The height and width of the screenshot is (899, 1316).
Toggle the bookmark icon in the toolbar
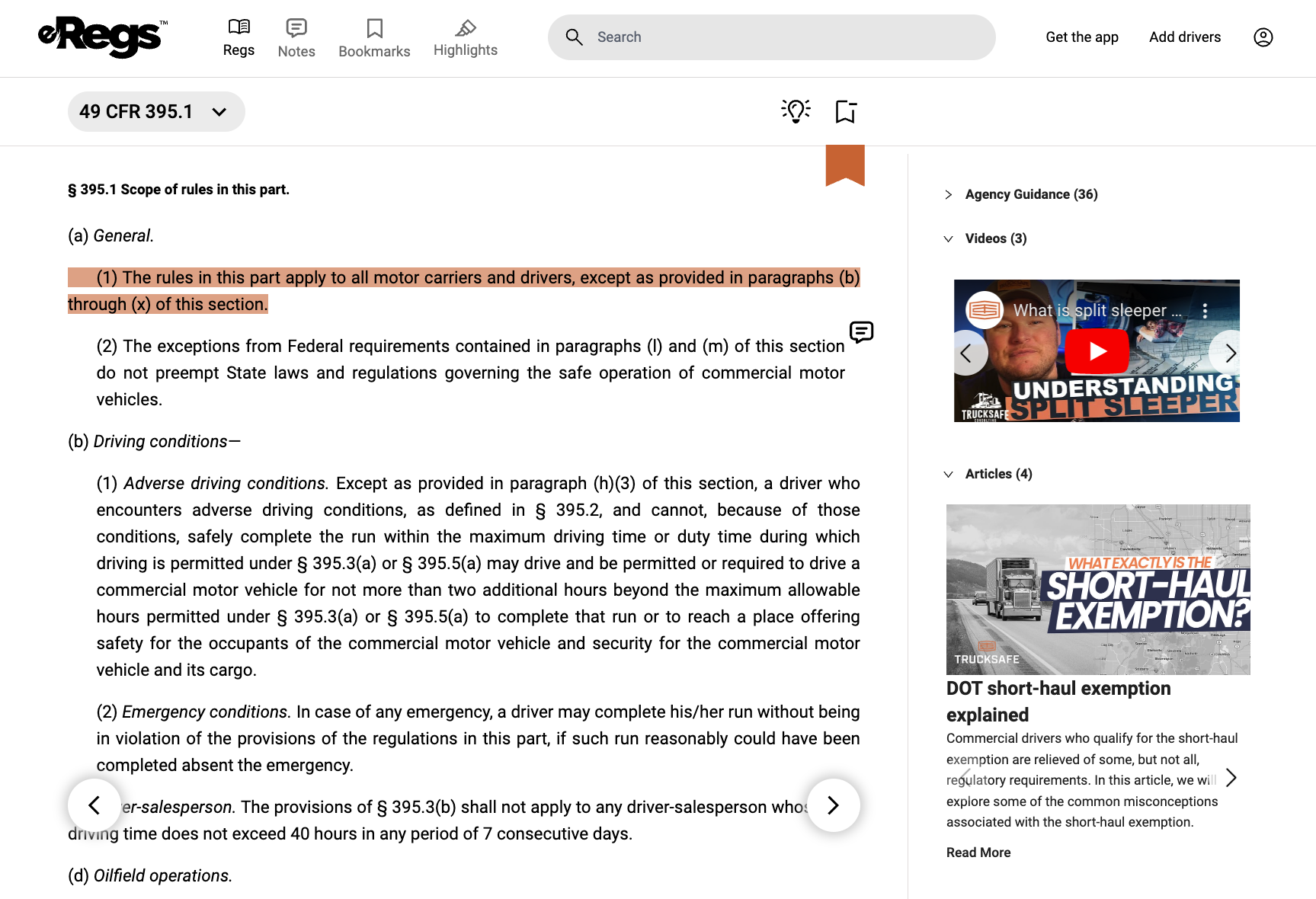(846, 112)
